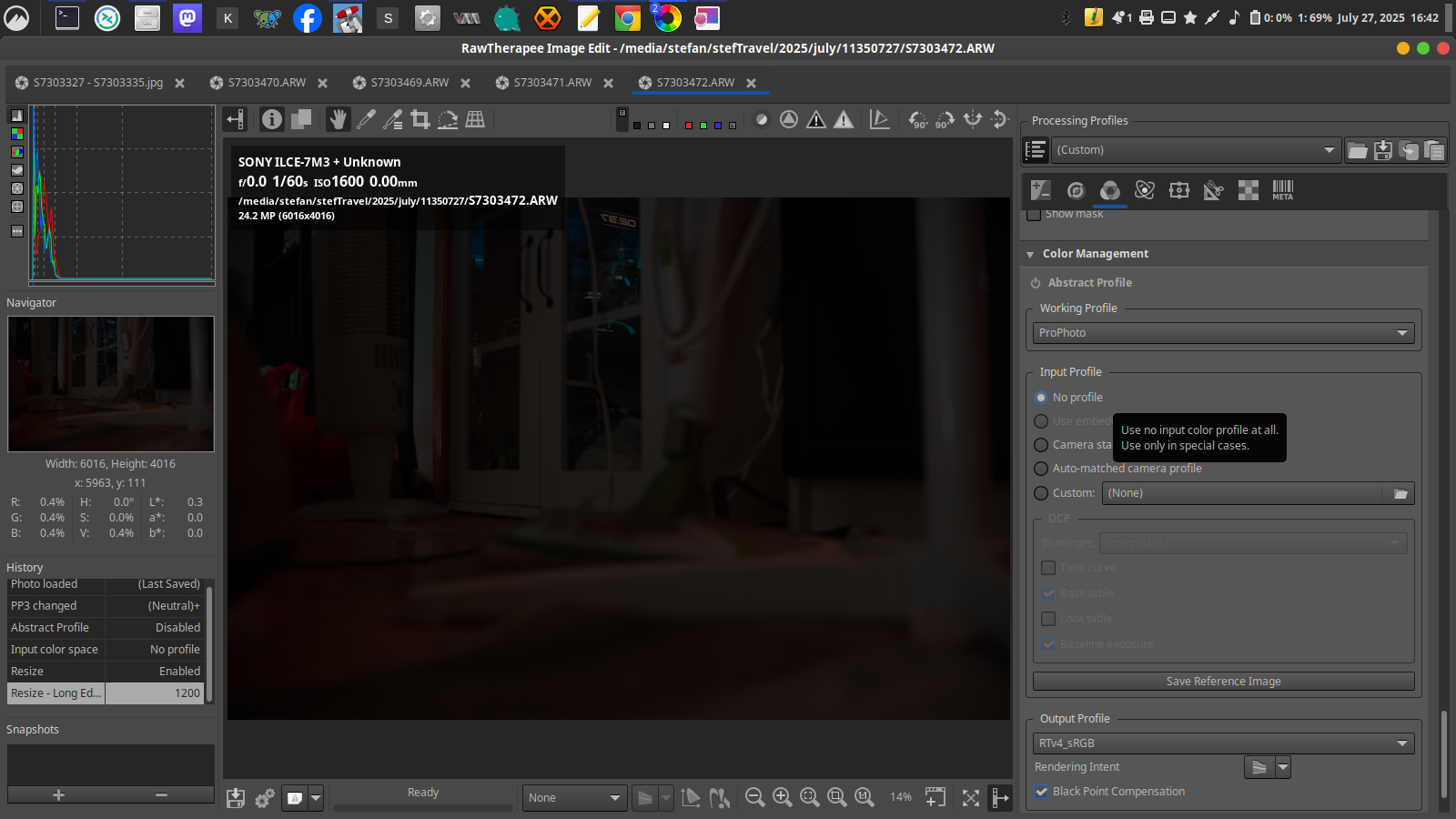Viewport: 1456px width, 819px height.
Task: Add a new snapshot with plus button
Action: point(58,795)
